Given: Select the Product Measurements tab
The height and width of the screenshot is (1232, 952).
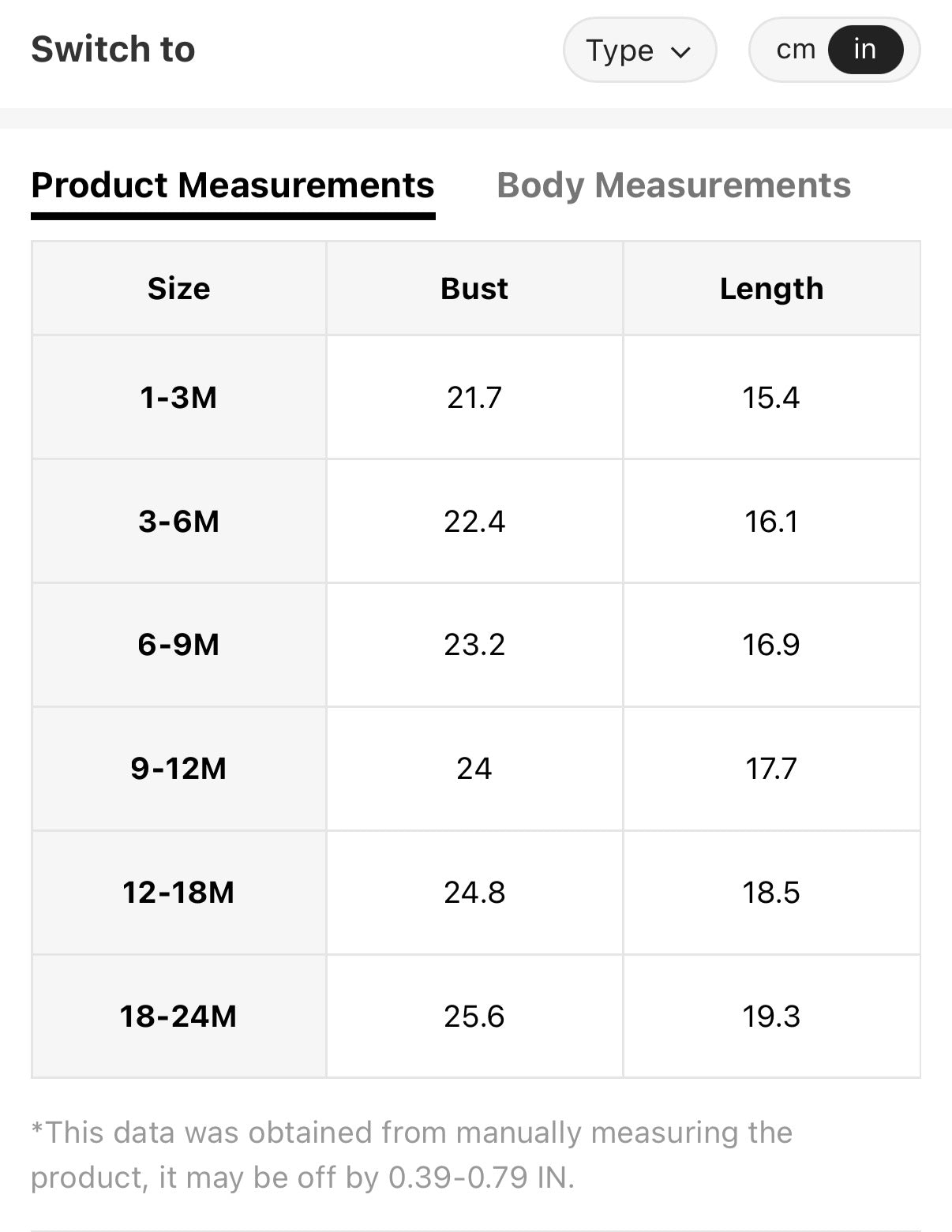Looking at the screenshot, I should (x=233, y=185).
